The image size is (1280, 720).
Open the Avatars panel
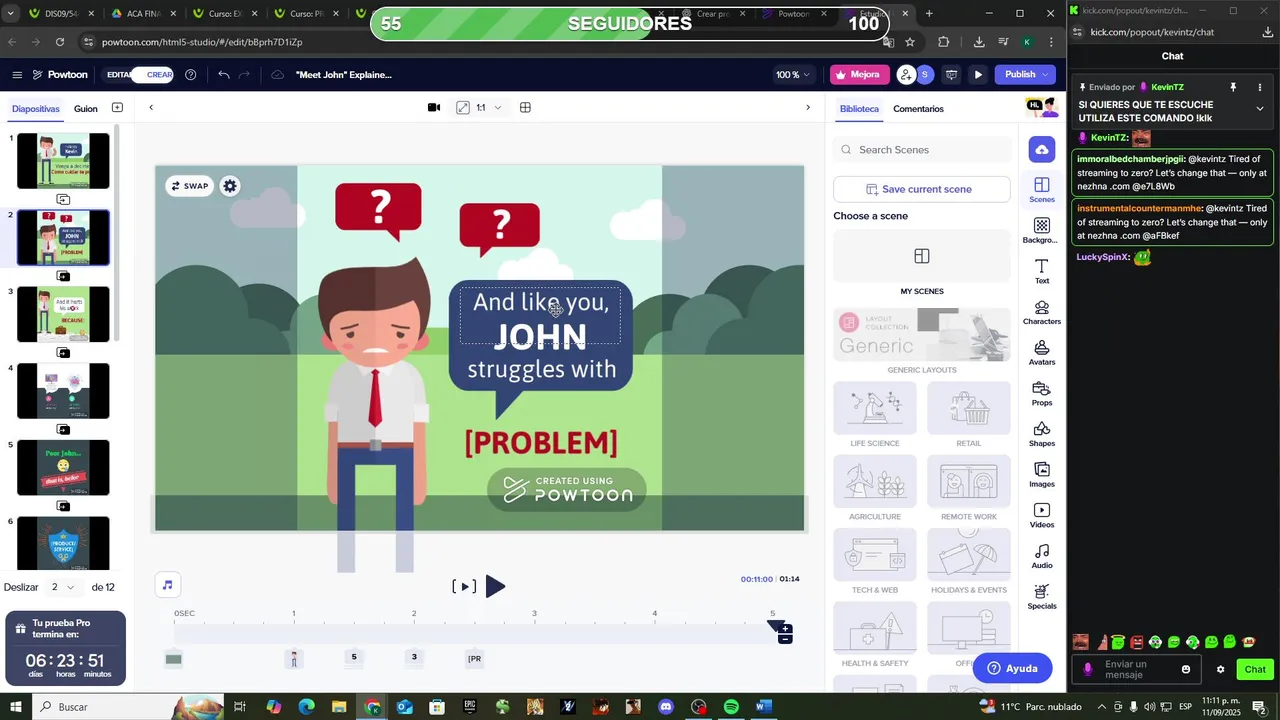(1041, 353)
